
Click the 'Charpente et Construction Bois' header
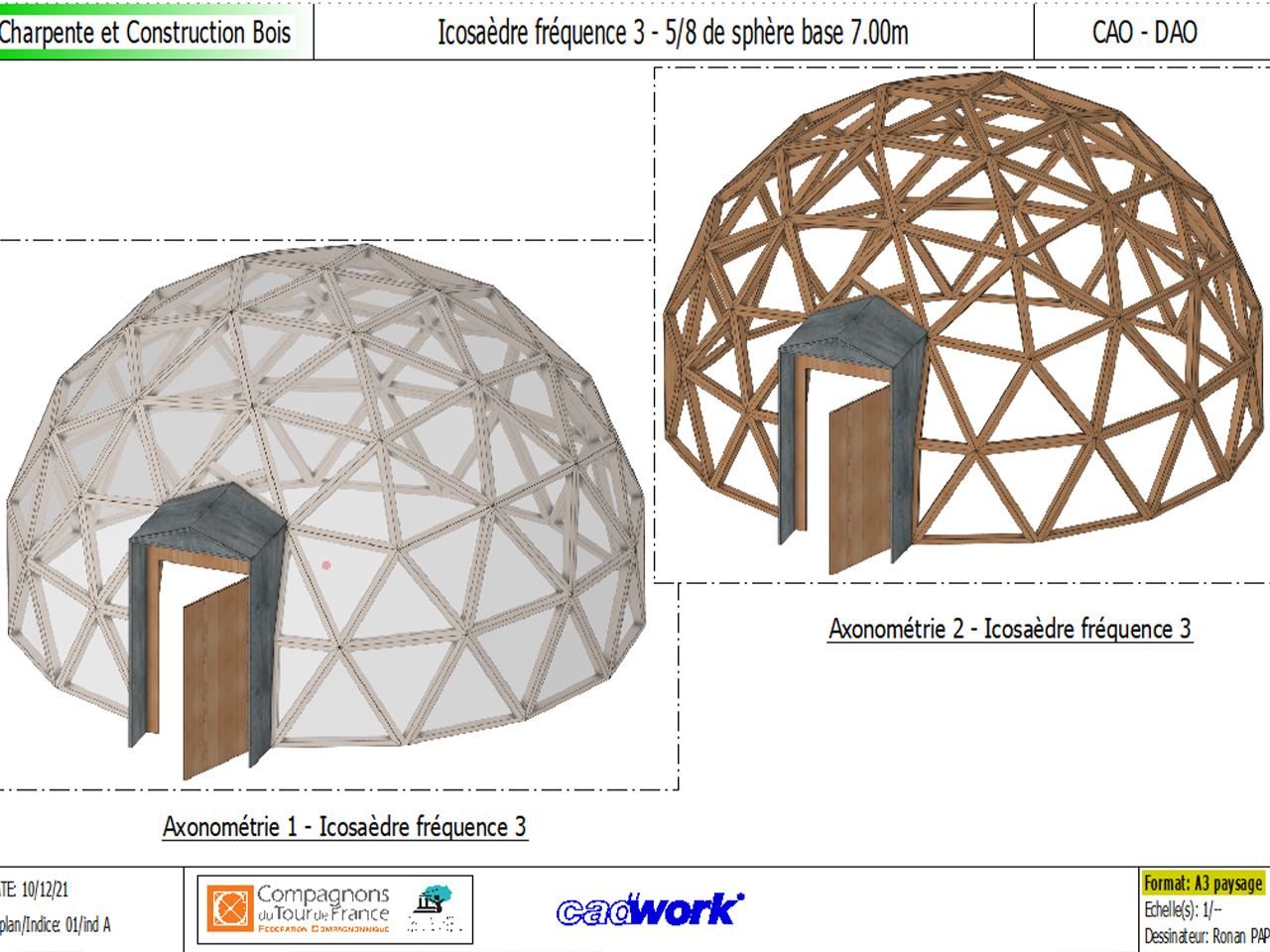click(146, 33)
